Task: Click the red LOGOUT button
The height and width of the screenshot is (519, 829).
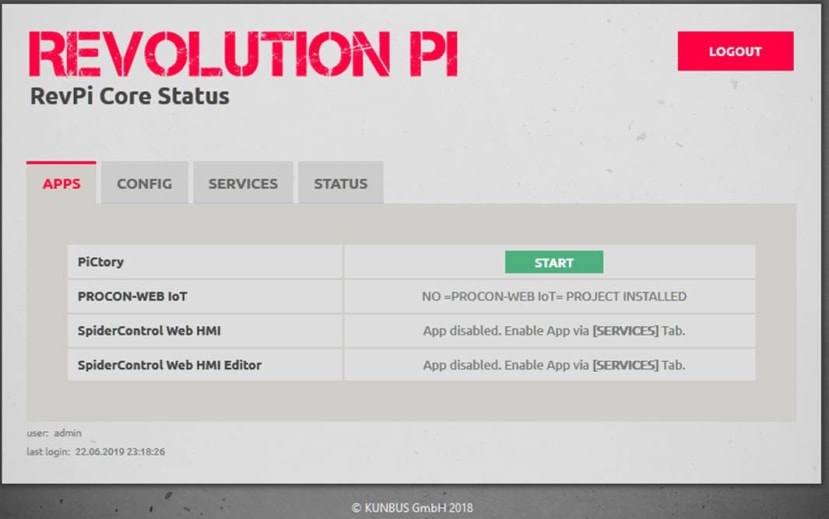Action: coord(735,51)
